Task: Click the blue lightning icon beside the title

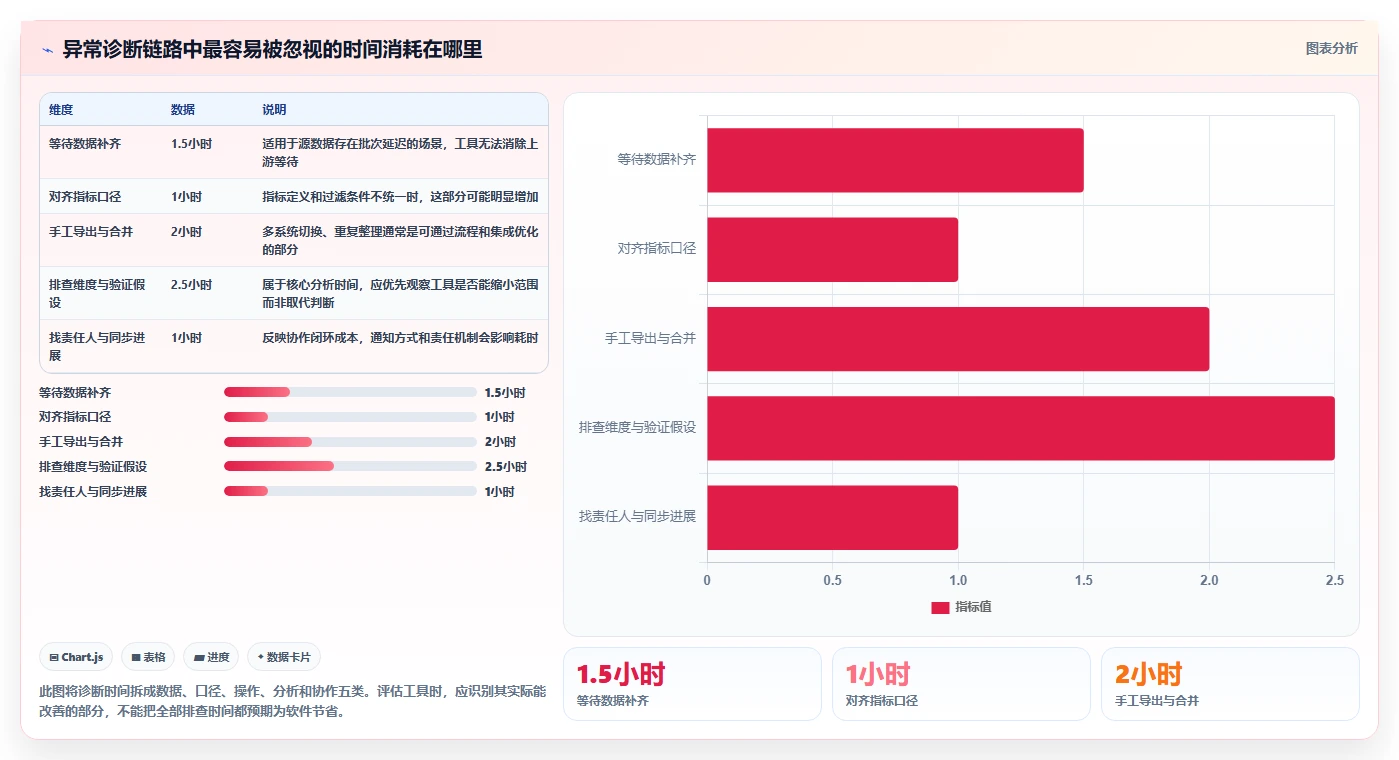Action: click(x=47, y=49)
